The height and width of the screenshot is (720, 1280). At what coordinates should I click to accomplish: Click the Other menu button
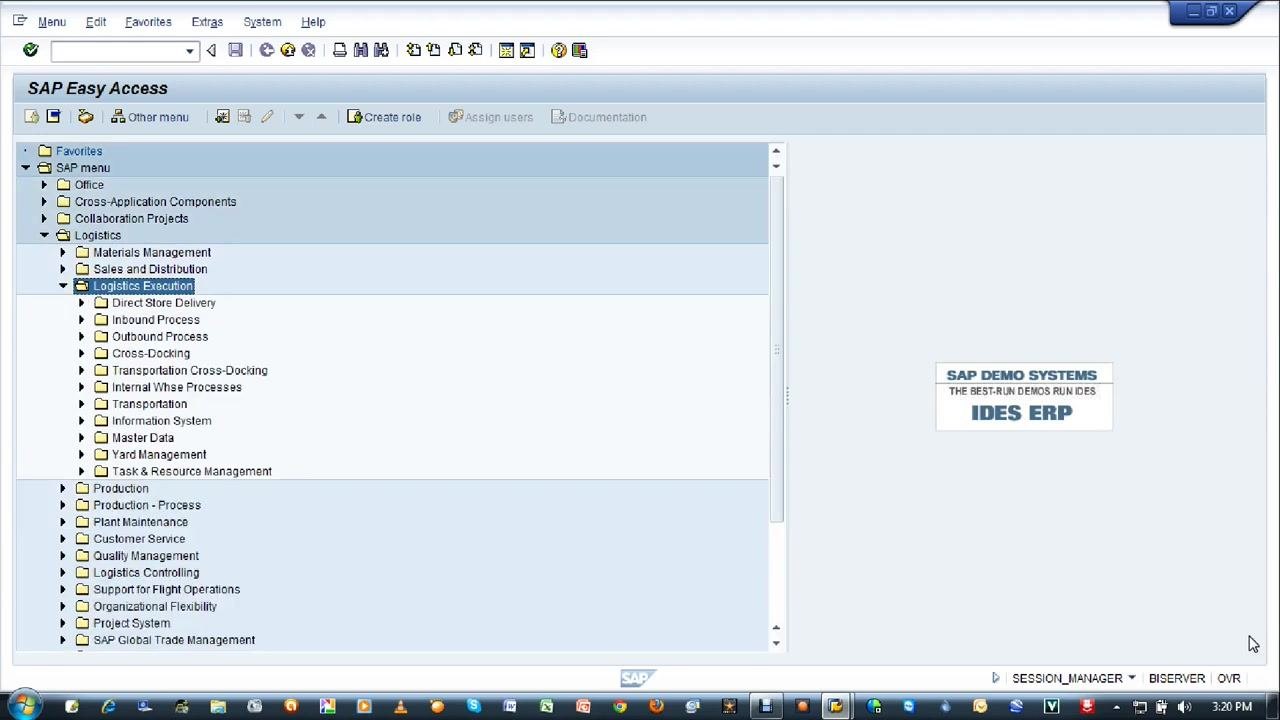[x=150, y=117]
